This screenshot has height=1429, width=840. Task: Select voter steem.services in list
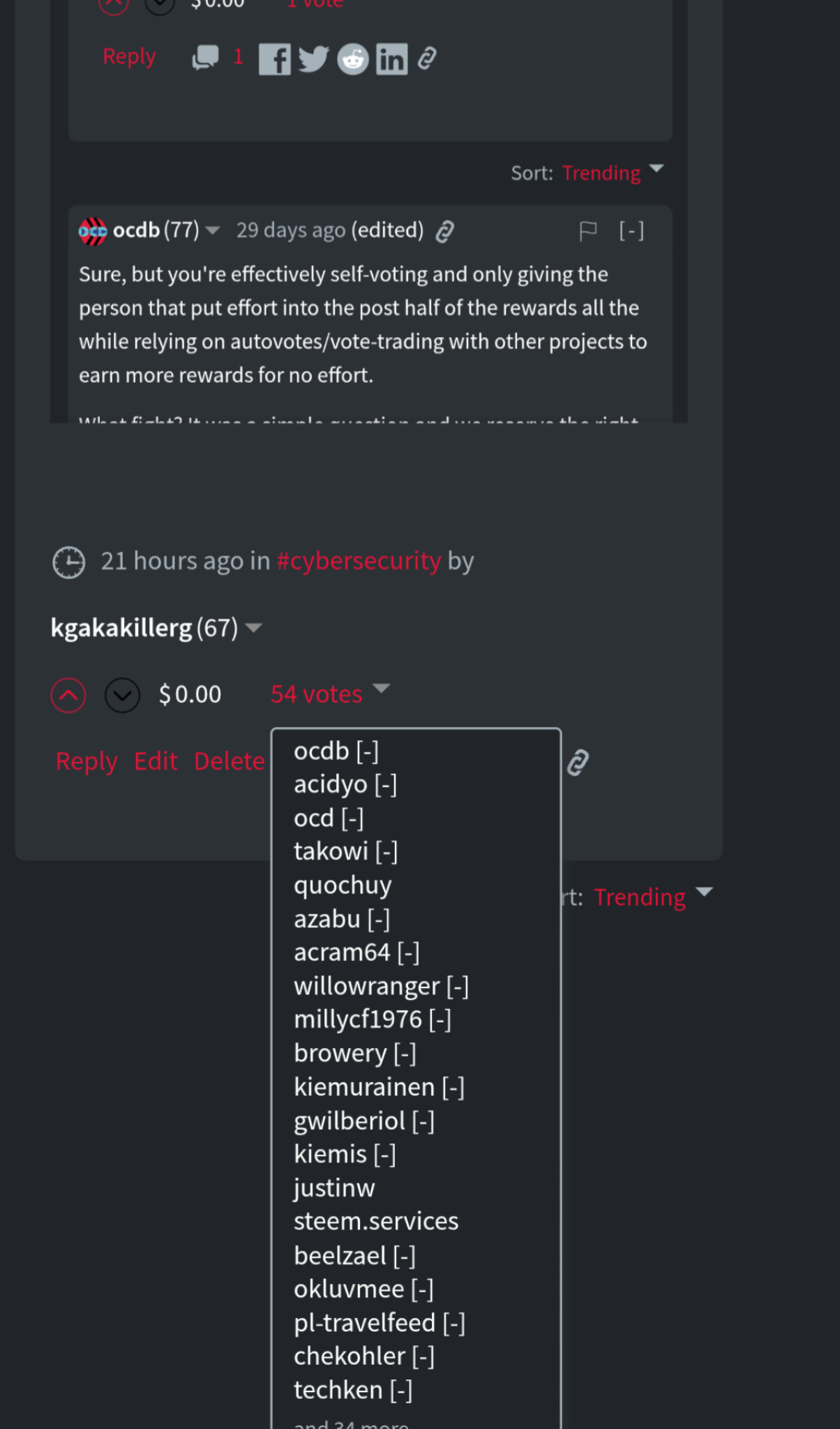coord(375,1221)
